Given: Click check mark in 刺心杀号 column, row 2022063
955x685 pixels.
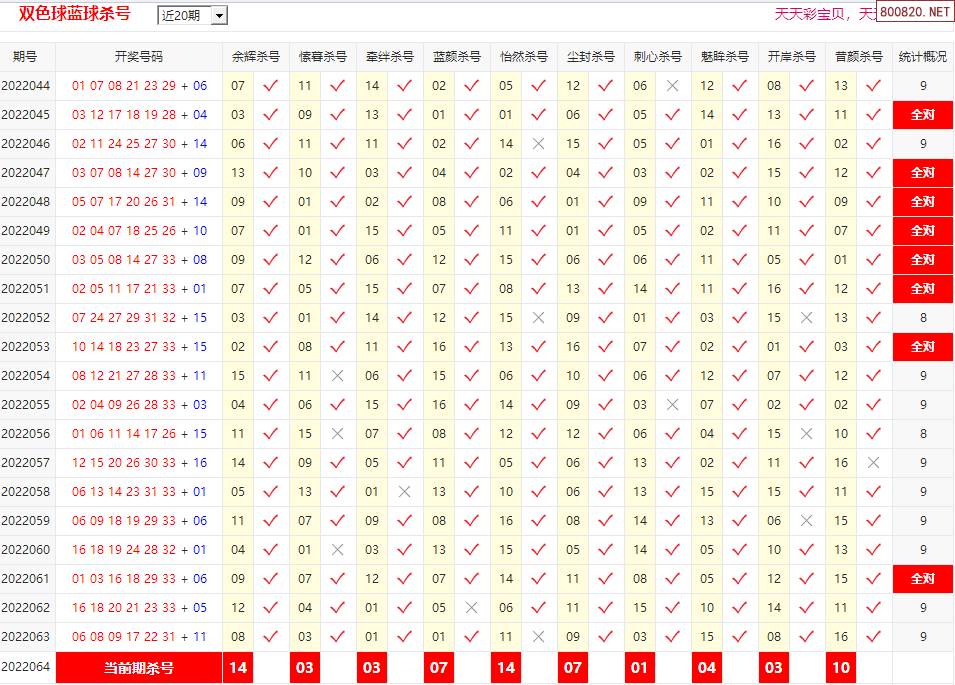Looking at the screenshot, I should coord(672,637).
